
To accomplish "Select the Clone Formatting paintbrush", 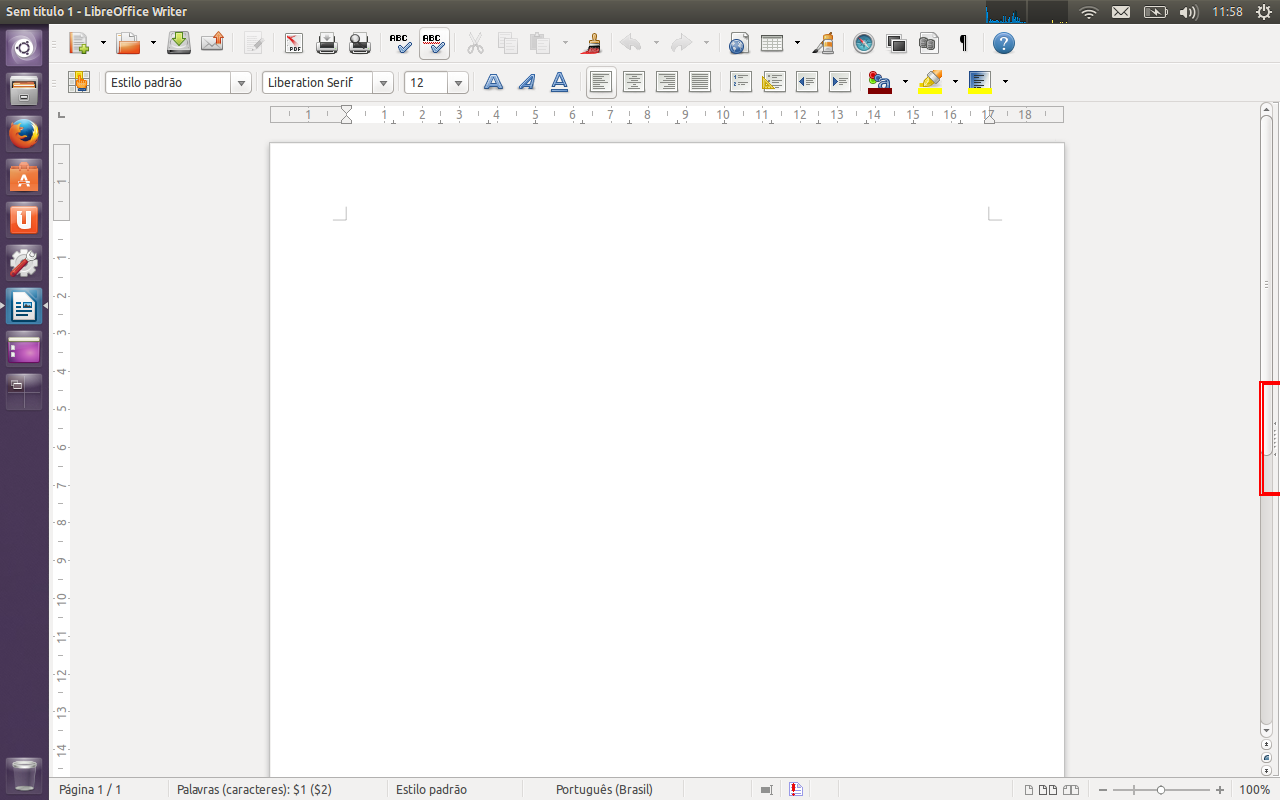I will click(592, 43).
